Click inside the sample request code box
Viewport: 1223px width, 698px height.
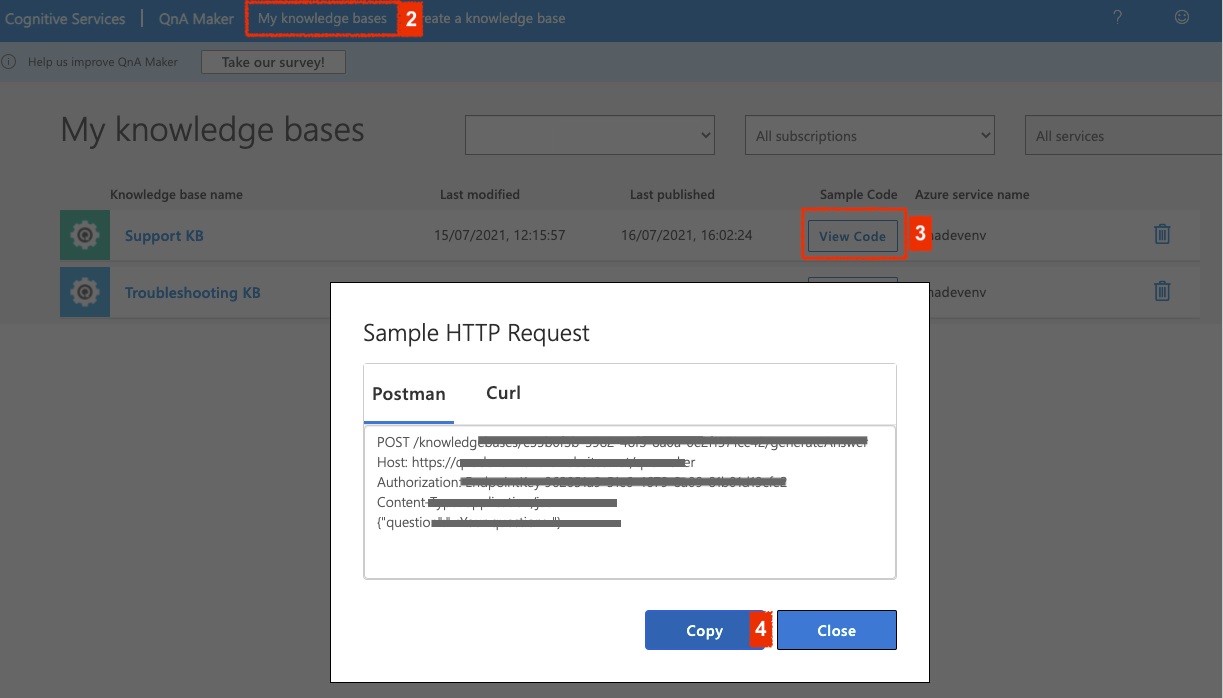pyautogui.click(x=629, y=552)
